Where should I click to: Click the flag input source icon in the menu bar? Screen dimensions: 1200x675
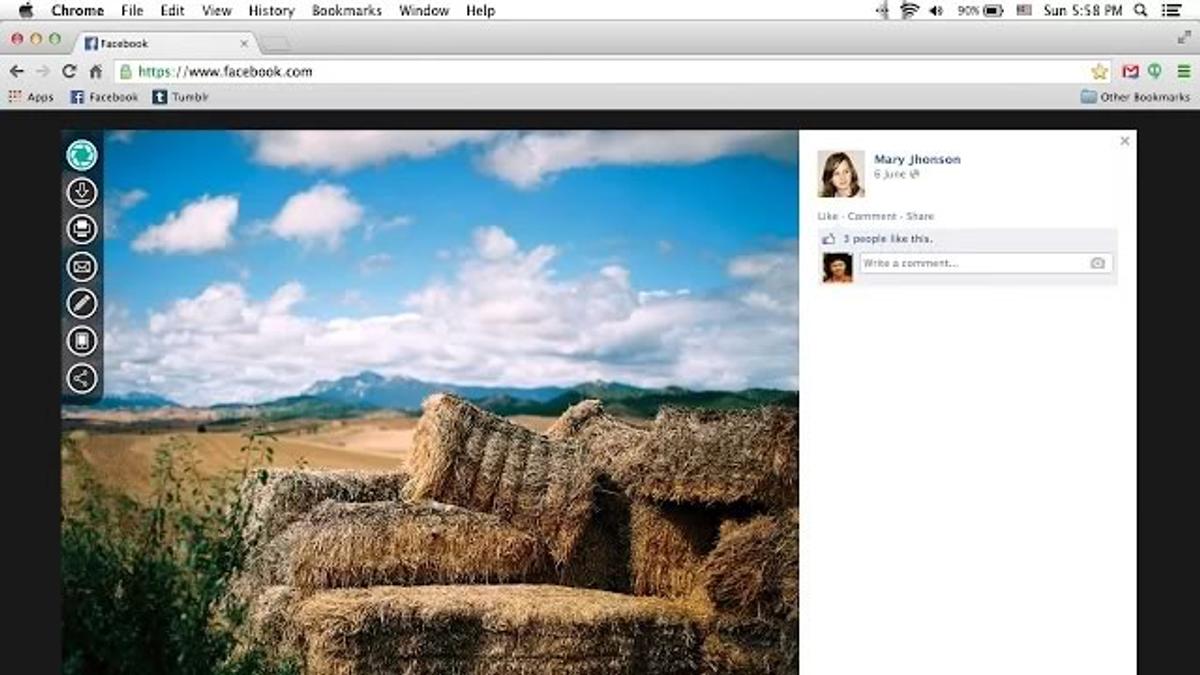pos(1024,10)
